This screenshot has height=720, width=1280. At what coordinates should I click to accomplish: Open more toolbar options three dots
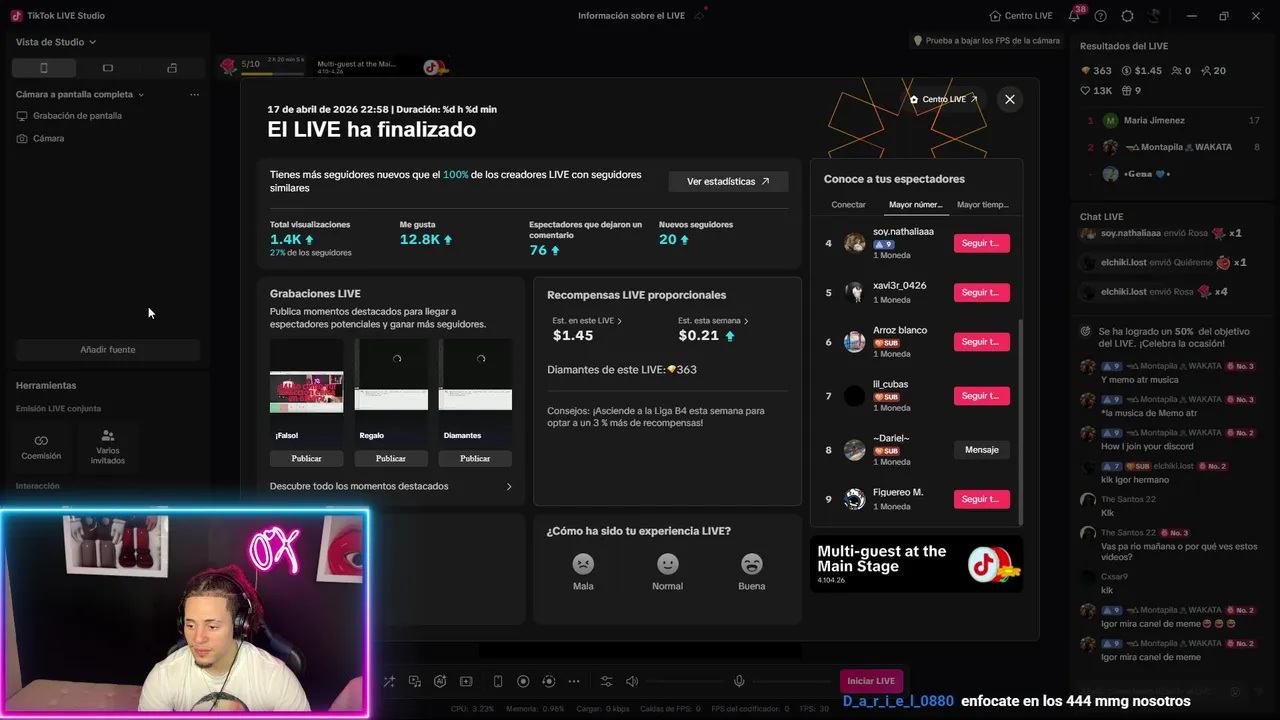(x=574, y=681)
